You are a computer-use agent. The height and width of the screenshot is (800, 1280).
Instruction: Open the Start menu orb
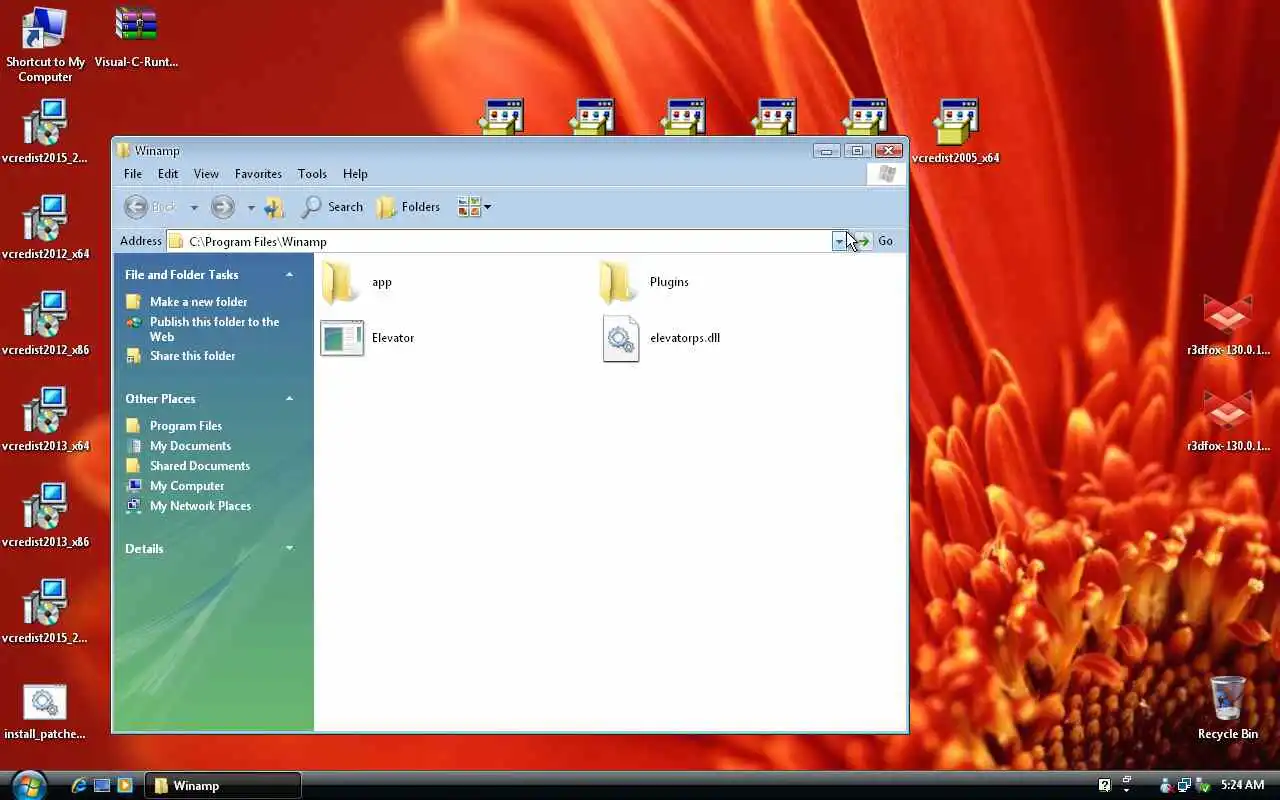27,784
